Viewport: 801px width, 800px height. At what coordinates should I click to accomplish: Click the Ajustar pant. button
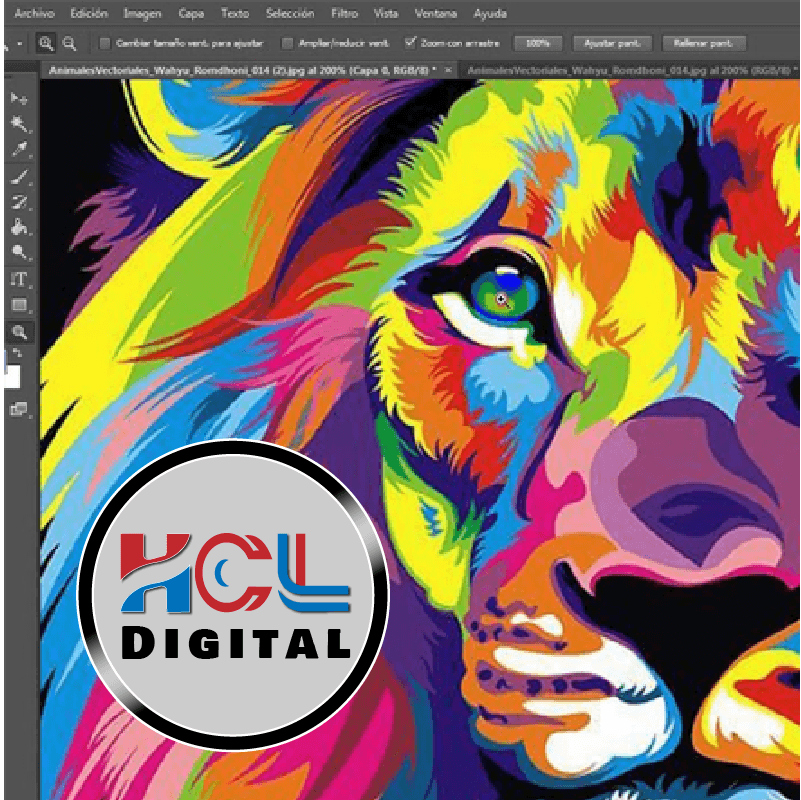coord(612,43)
